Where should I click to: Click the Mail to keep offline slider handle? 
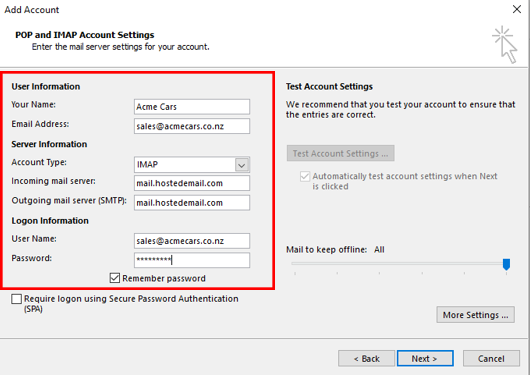[506, 264]
